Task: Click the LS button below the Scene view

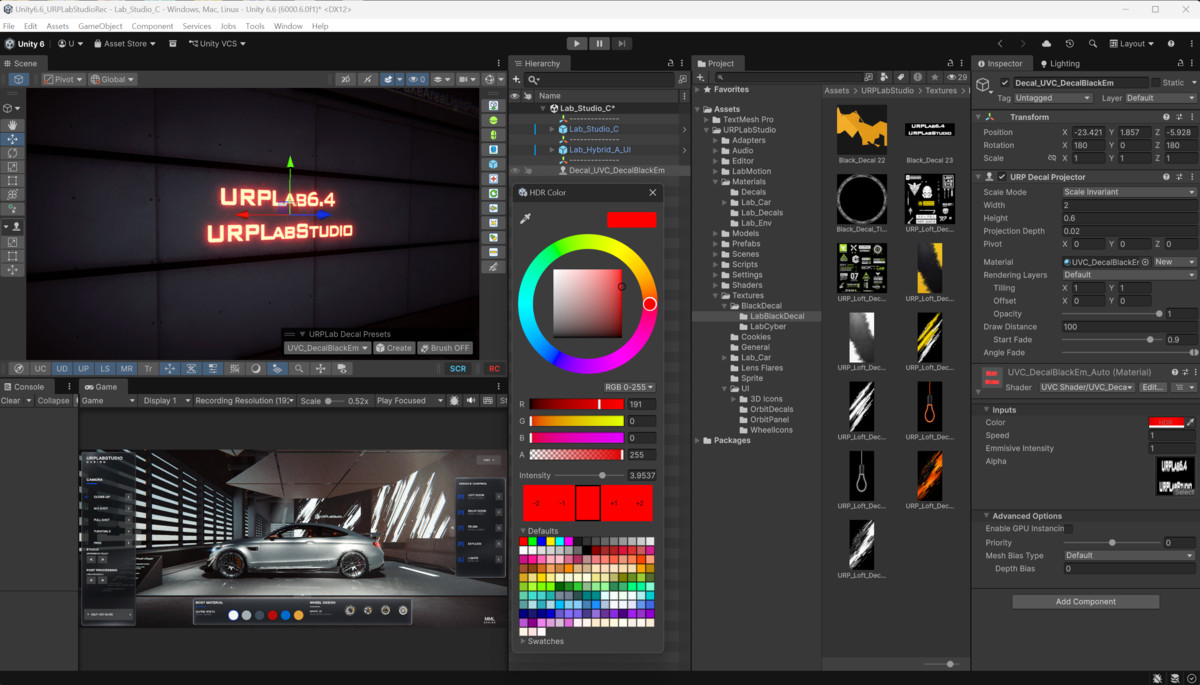Action: click(105, 369)
